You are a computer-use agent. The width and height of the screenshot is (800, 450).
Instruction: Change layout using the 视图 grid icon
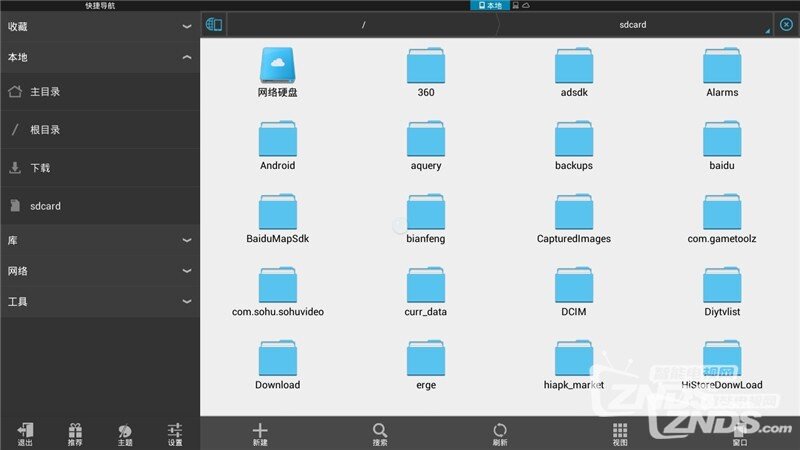[620, 434]
